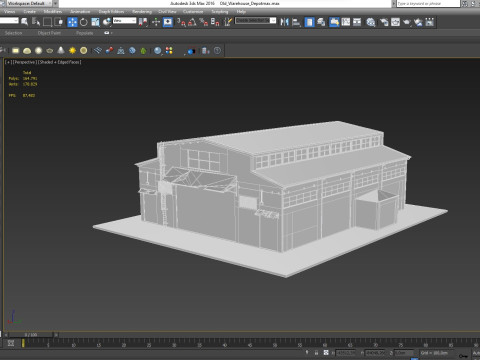The width and height of the screenshot is (480, 360).
Task: Open Rendered Frame Window
Action: 395,22
